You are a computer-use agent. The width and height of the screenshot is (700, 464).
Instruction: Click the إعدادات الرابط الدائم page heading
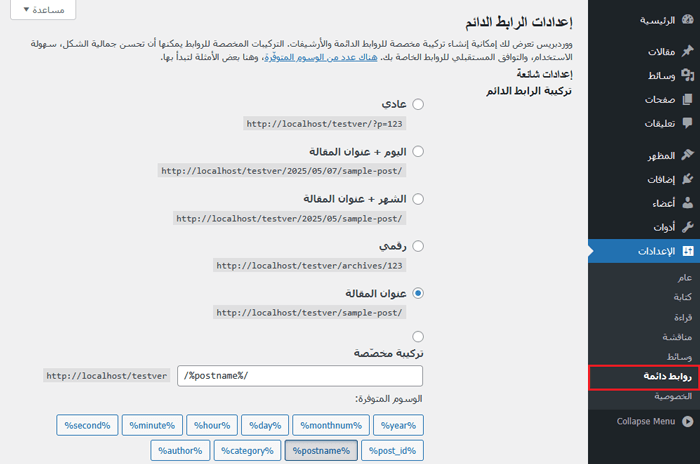[519, 22]
